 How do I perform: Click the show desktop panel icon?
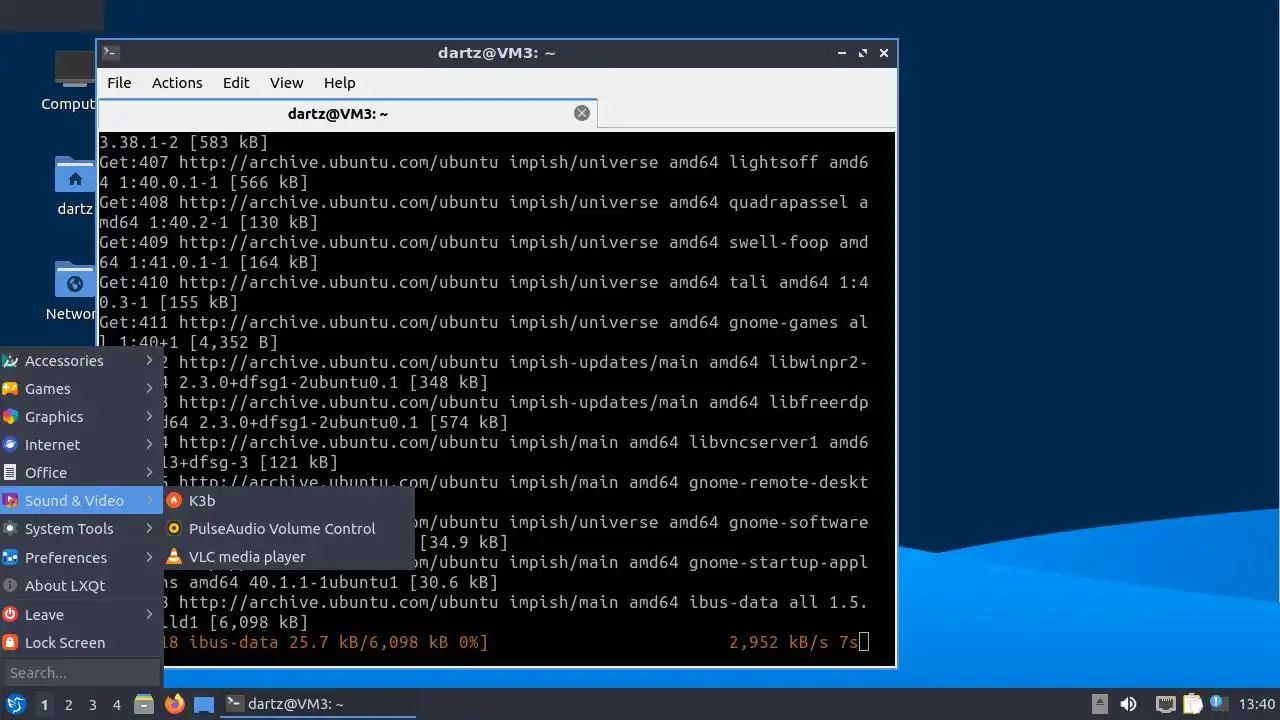coord(204,704)
